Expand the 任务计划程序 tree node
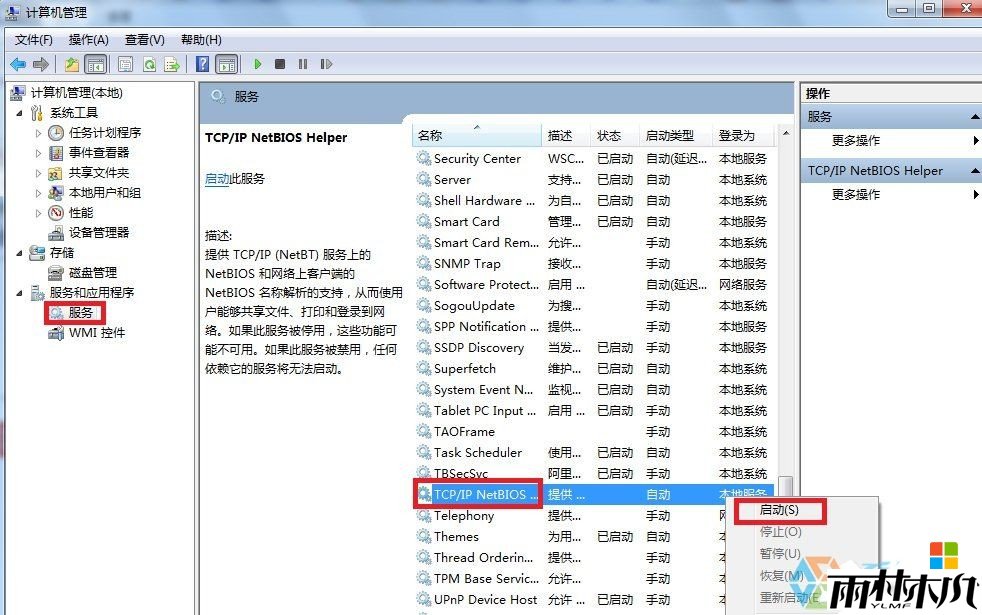 [39, 133]
